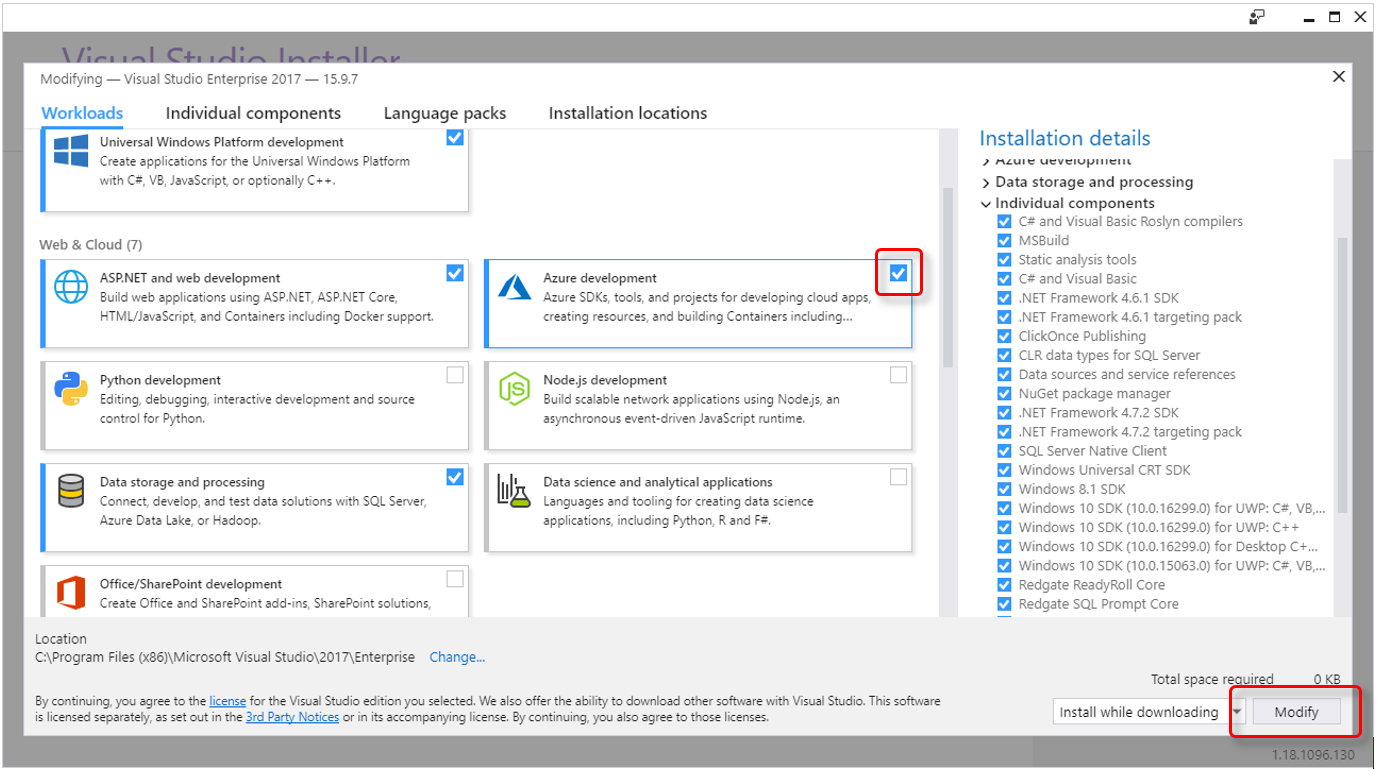
Task: Open the Change... location link
Action: point(457,657)
